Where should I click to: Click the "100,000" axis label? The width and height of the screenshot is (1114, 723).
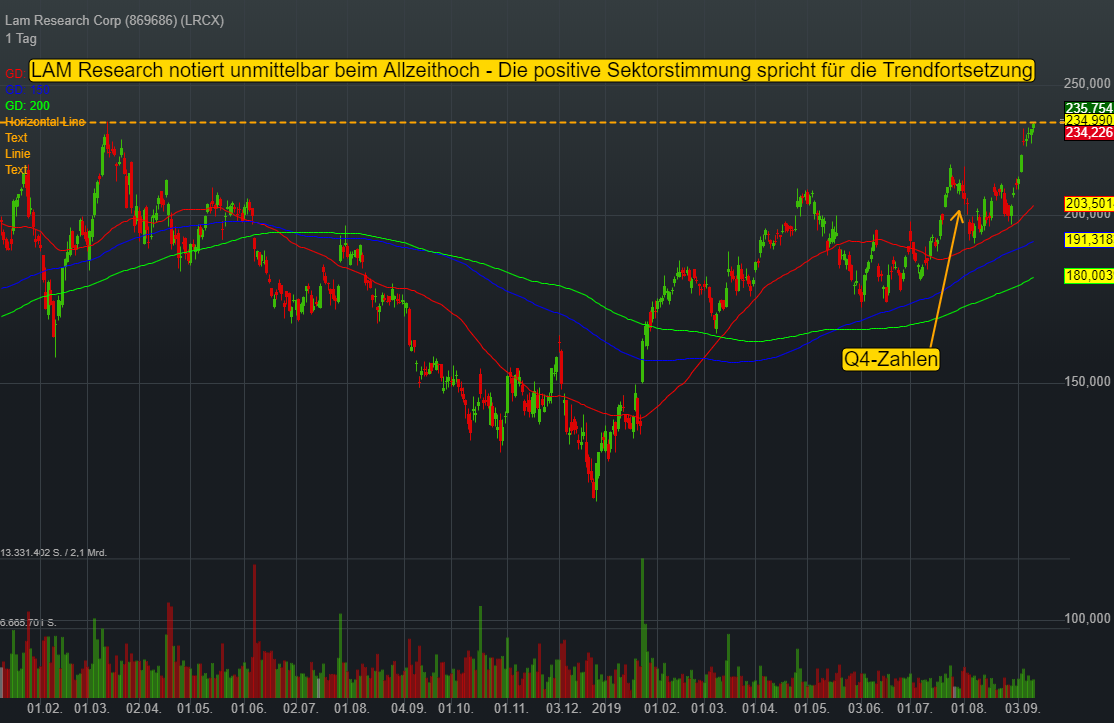[x=1087, y=619]
